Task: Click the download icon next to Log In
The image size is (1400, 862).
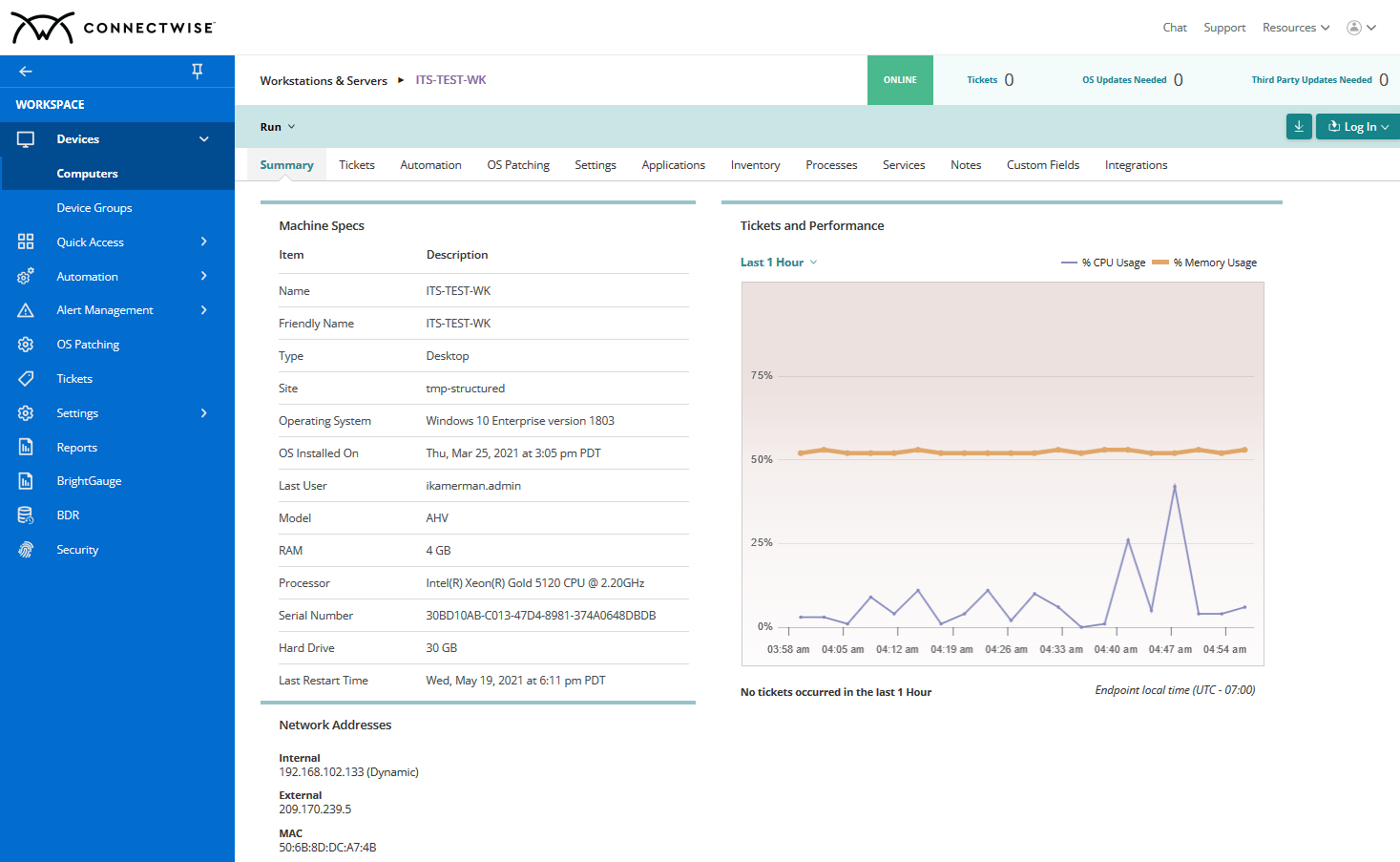Action: [1299, 126]
